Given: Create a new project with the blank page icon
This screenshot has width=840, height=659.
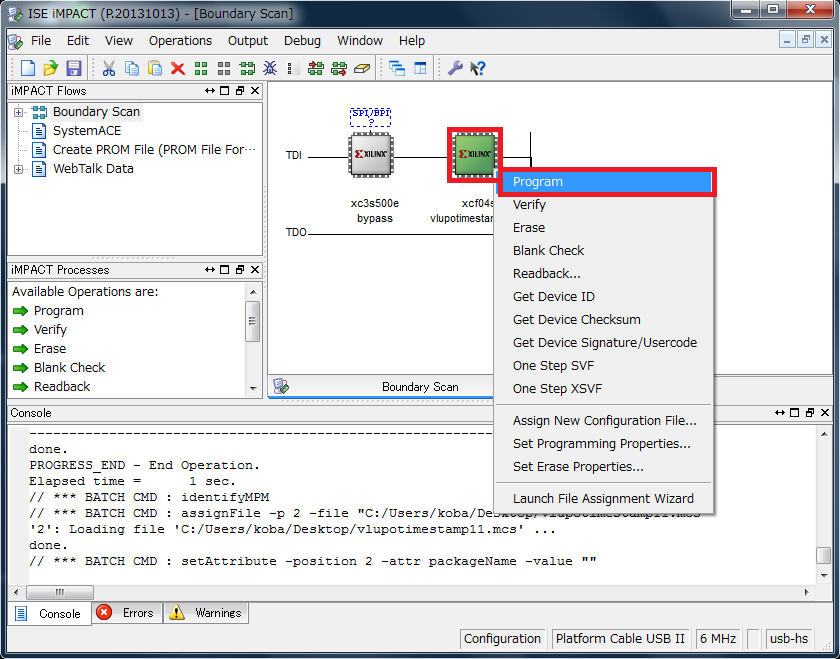Looking at the screenshot, I should pos(27,68).
